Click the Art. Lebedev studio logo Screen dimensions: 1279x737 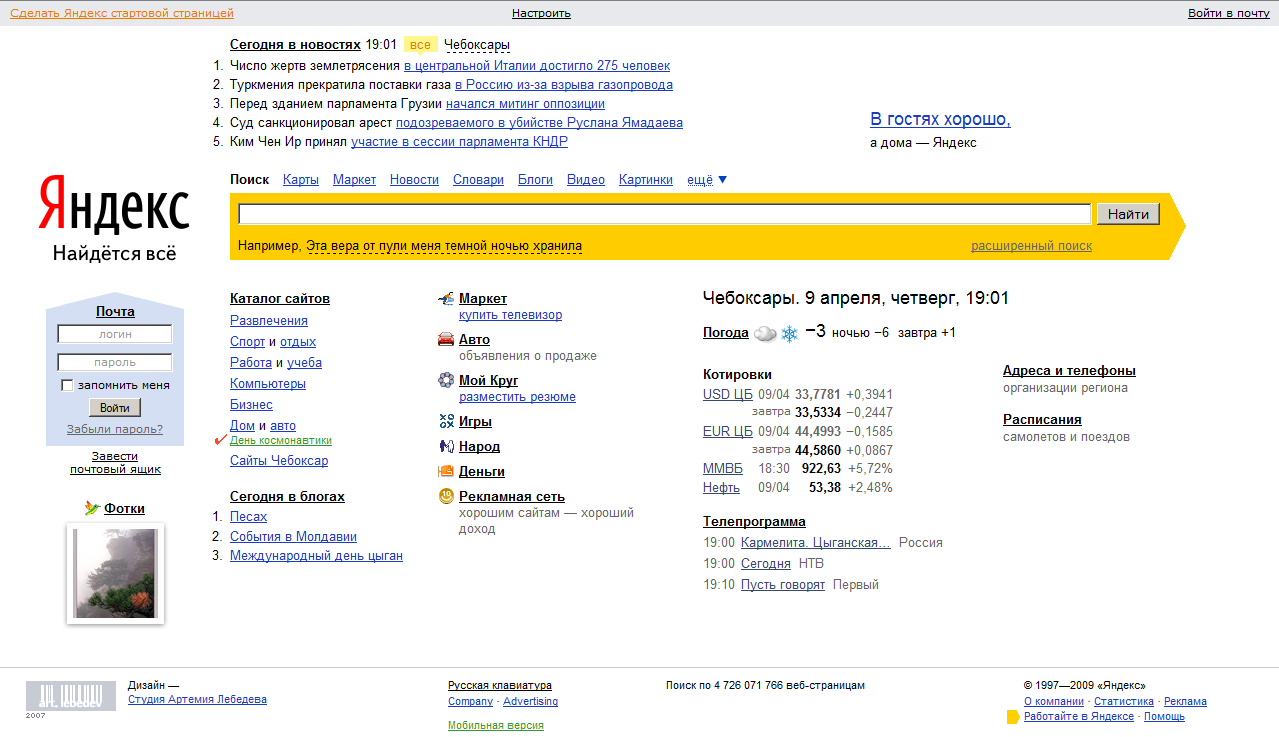62,696
